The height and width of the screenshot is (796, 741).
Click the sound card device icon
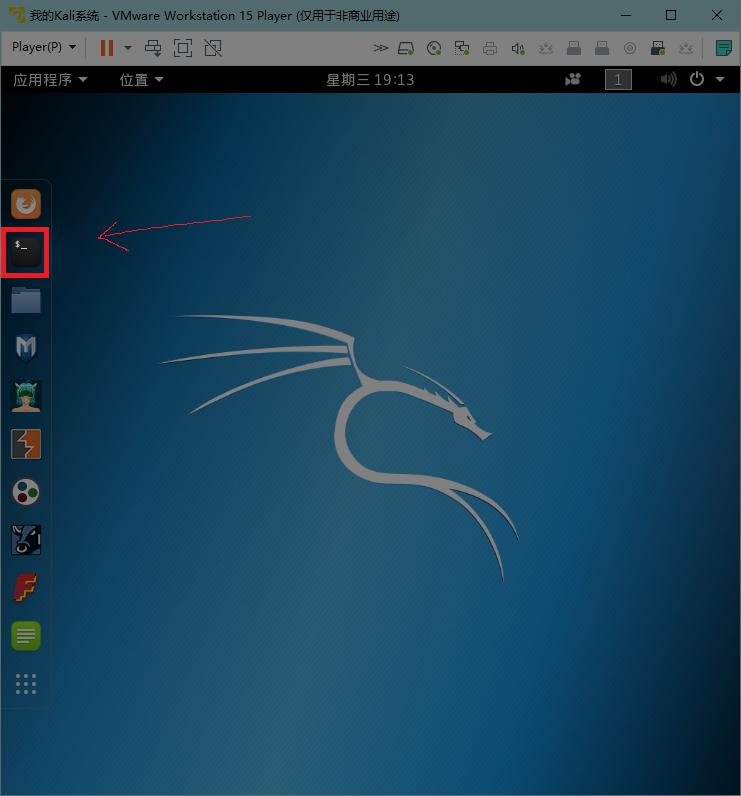tap(518, 49)
